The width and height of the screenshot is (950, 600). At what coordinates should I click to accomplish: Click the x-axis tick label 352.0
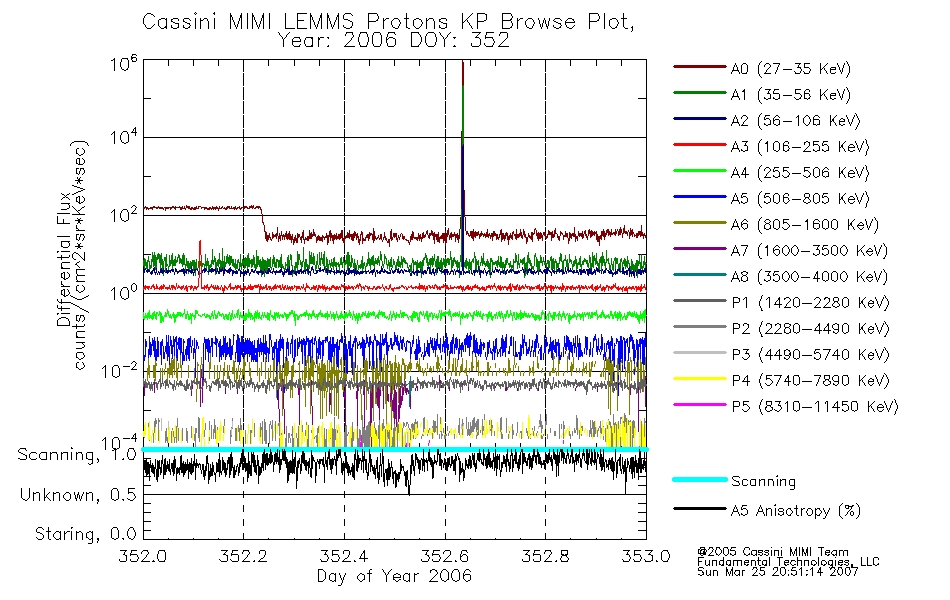(x=142, y=556)
